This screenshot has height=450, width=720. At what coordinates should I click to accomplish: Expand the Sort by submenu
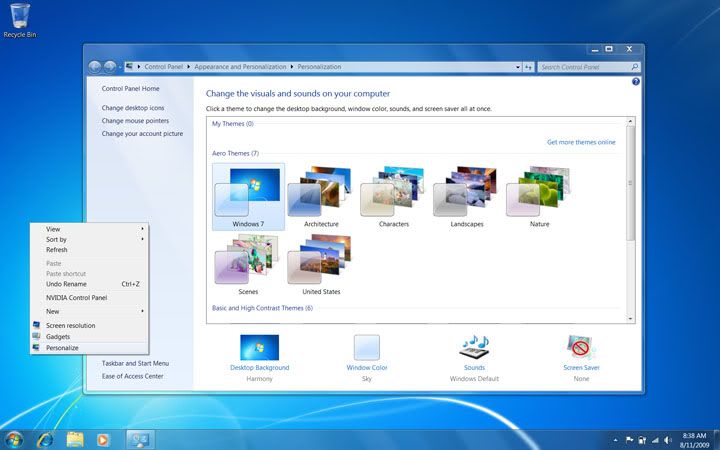[x=142, y=239]
